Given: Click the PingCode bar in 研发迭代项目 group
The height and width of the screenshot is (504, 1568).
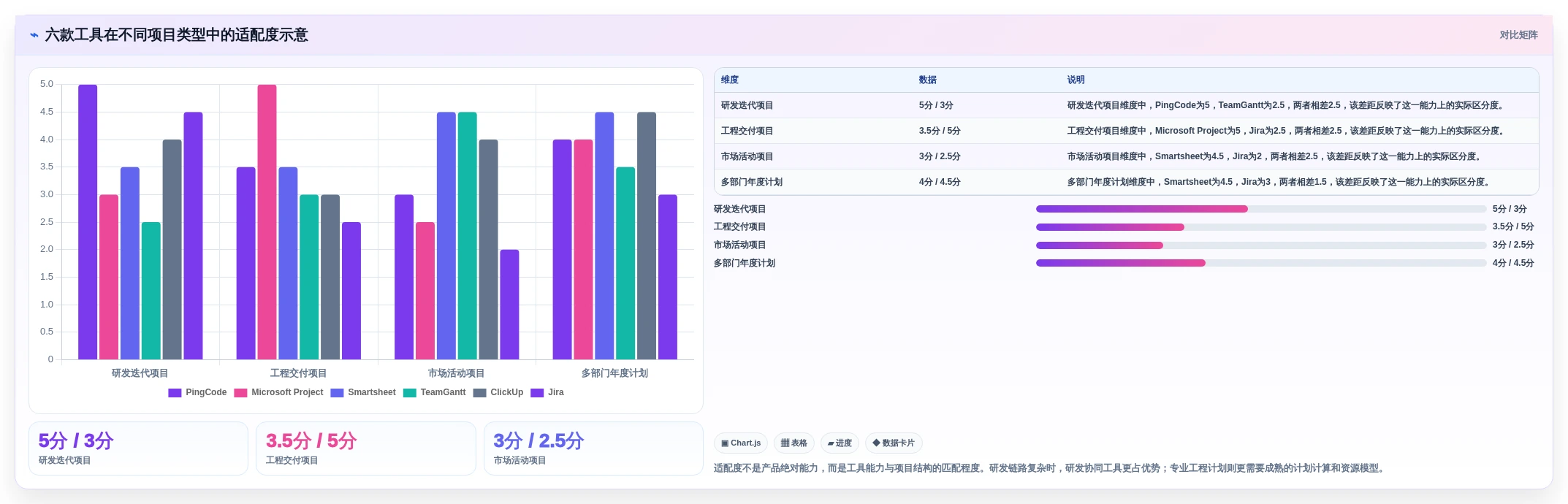Looking at the screenshot, I should pos(88,222).
